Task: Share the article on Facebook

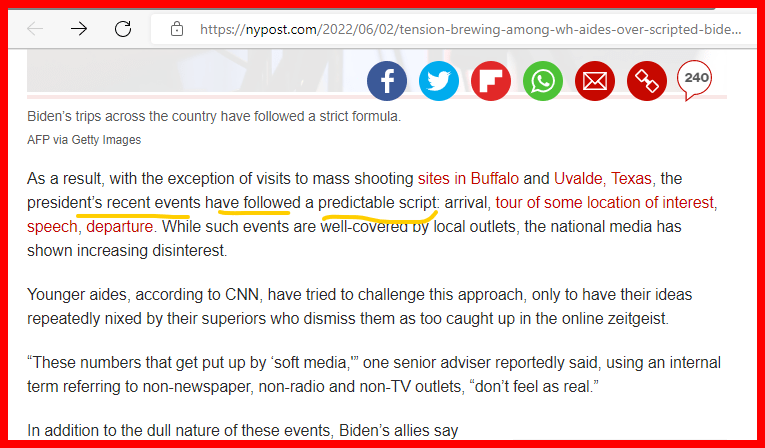Action: 387,81
